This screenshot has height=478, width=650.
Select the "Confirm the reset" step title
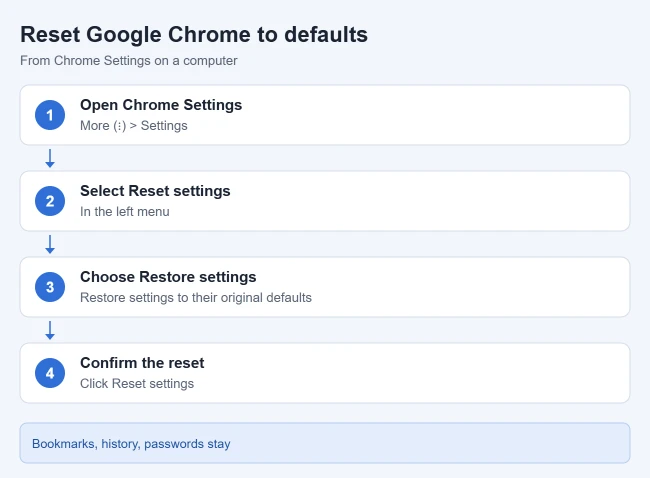click(142, 363)
